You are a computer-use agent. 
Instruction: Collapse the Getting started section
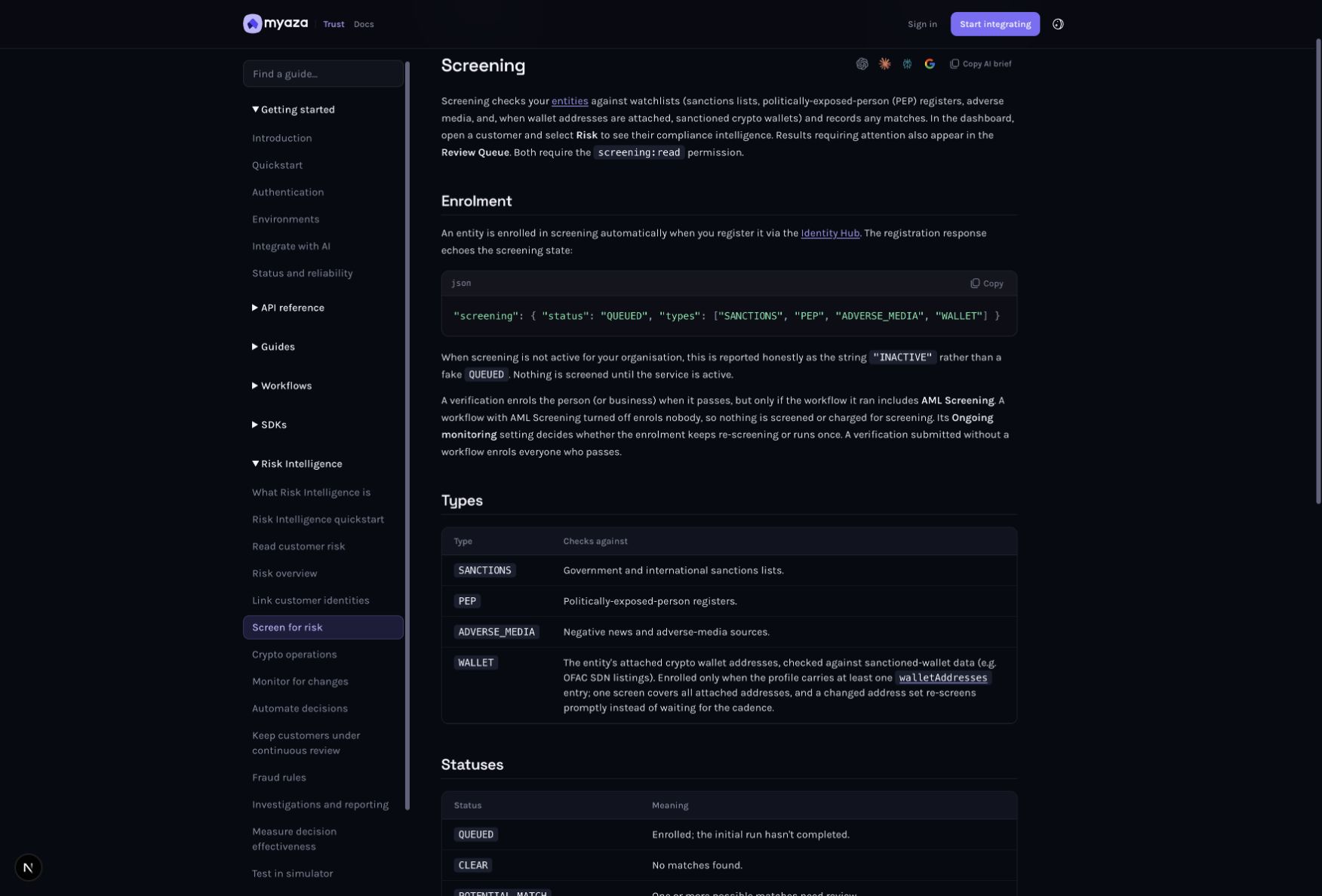(x=294, y=110)
